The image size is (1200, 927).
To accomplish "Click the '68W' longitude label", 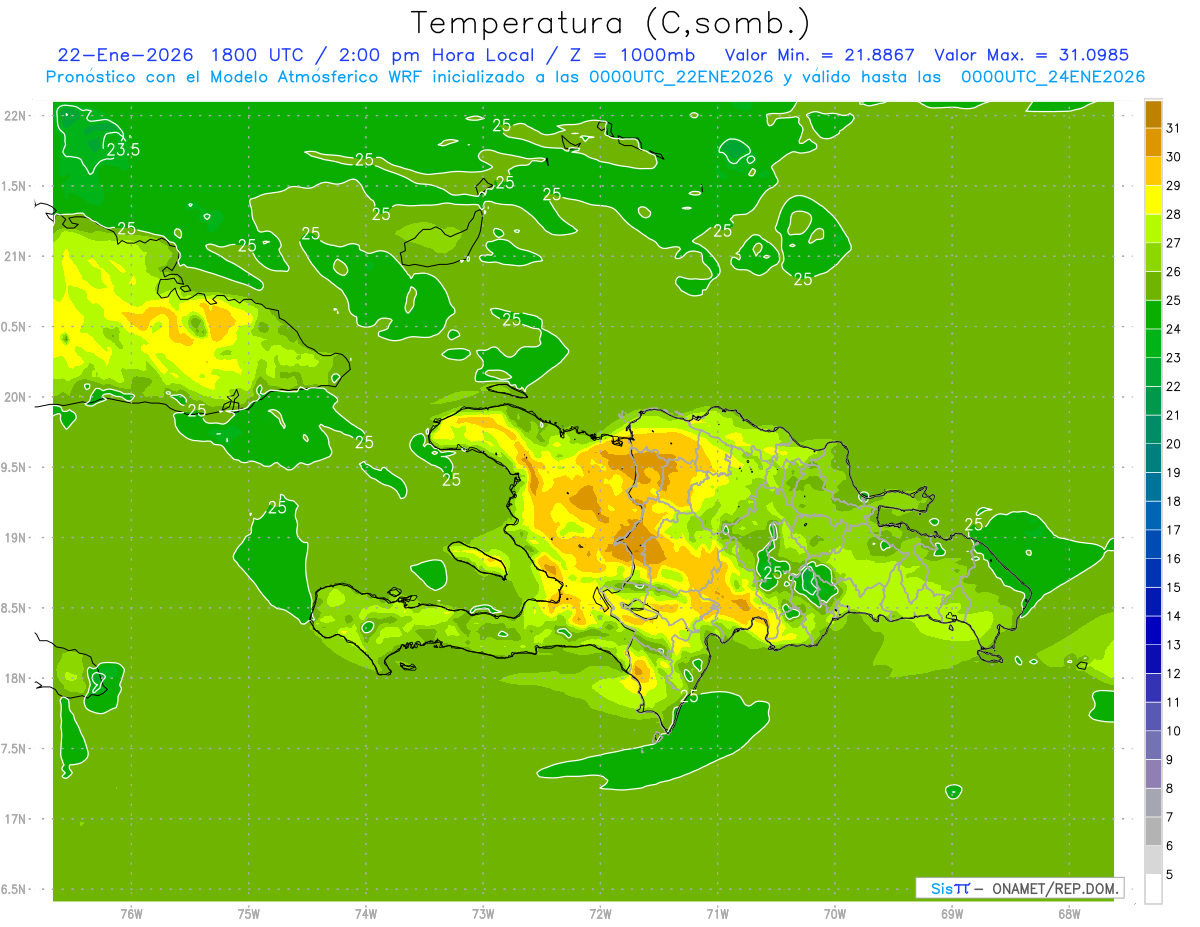I will [1069, 914].
